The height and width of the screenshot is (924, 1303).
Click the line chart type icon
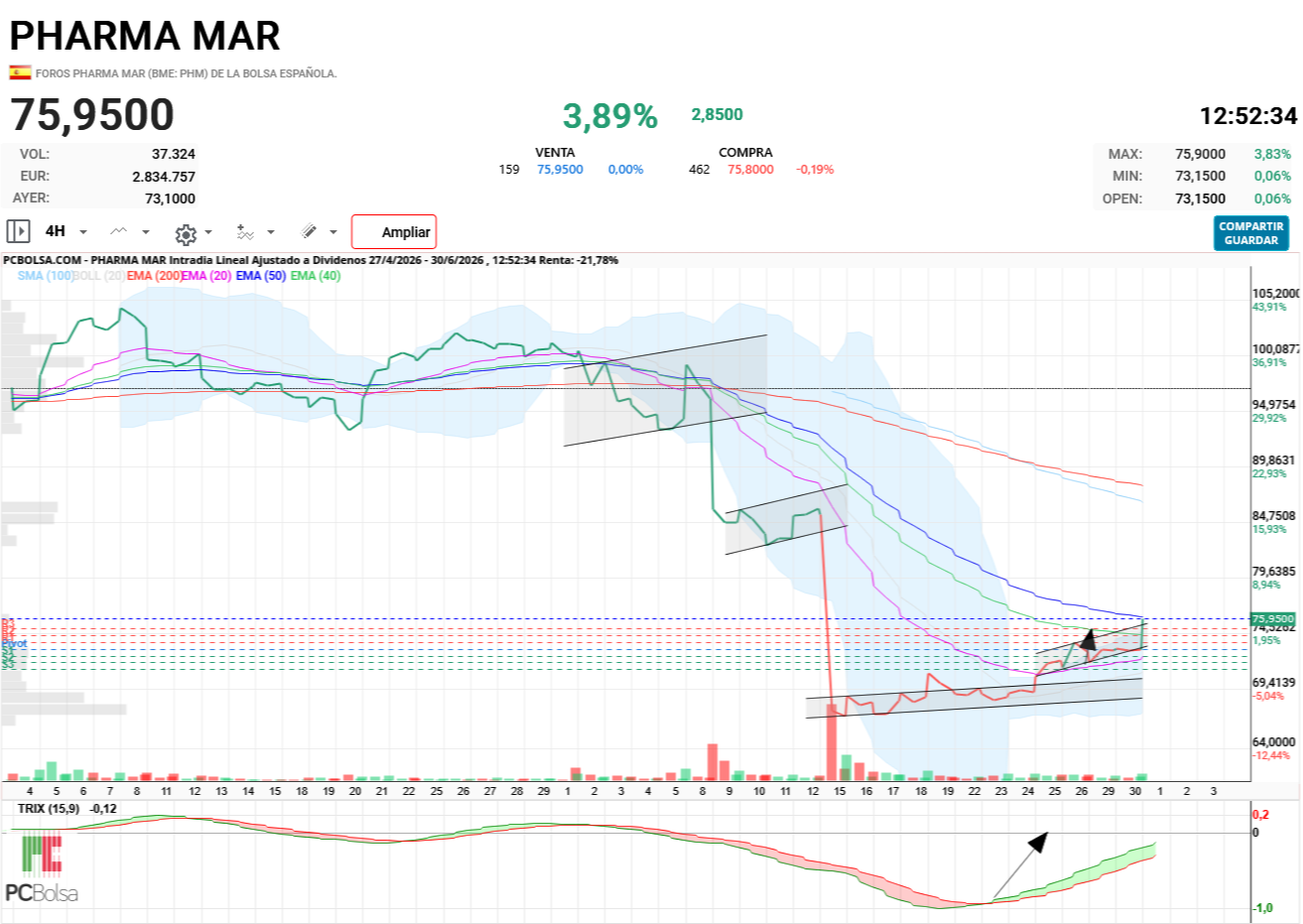click(119, 231)
